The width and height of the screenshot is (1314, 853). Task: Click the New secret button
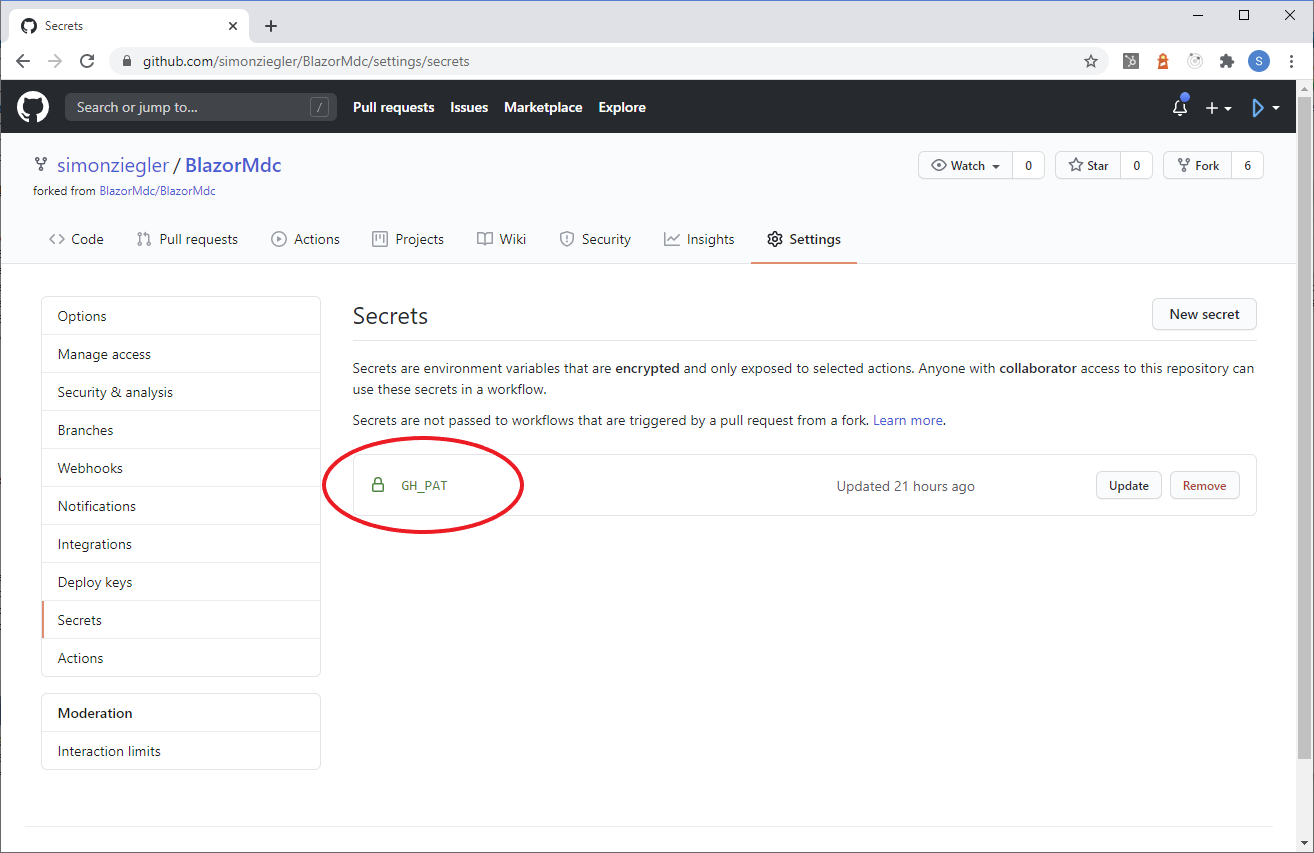point(1204,314)
